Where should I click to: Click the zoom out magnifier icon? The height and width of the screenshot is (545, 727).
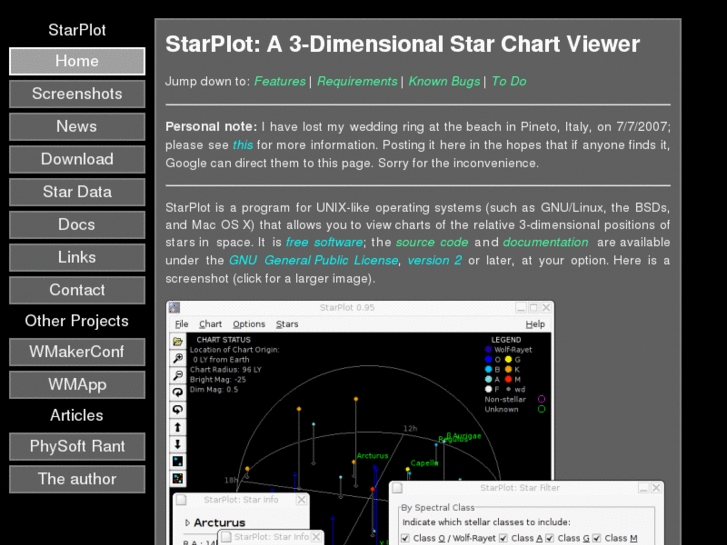[178, 375]
